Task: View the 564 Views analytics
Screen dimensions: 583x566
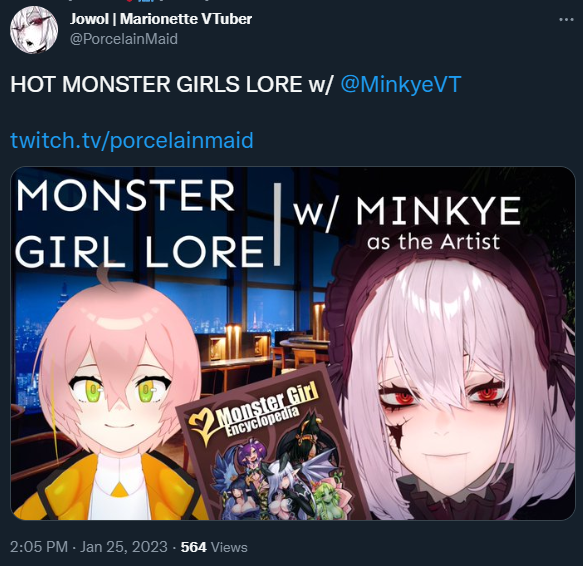Action: (214, 547)
